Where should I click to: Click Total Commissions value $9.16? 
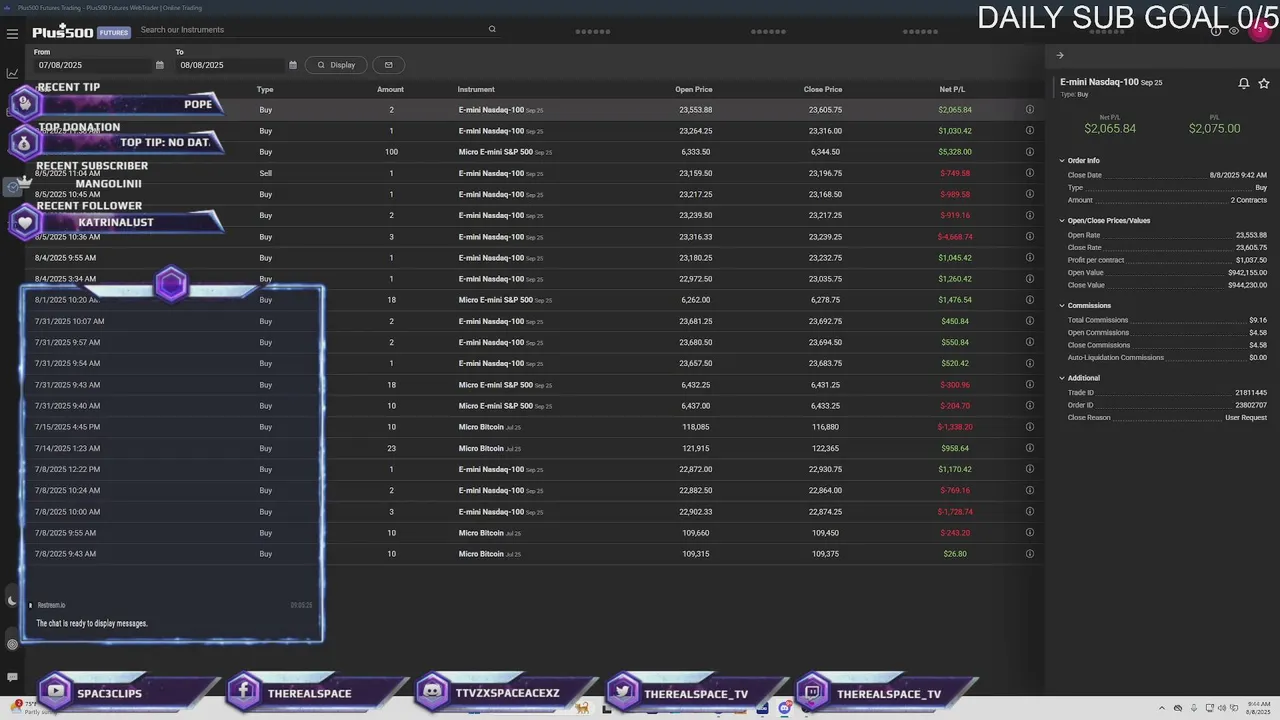pyautogui.click(x=1258, y=320)
